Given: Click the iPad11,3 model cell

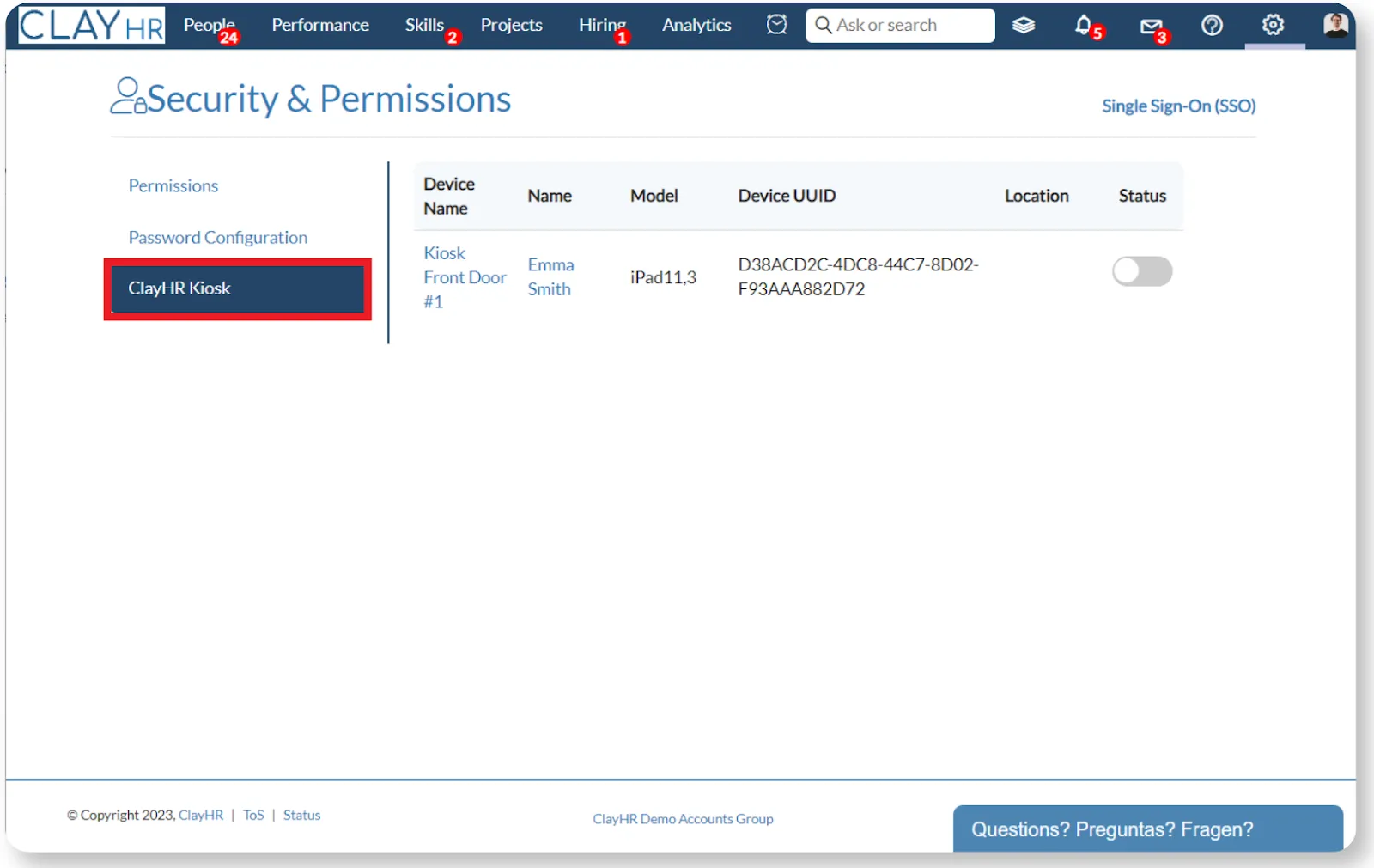Looking at the screenshot, I should [x=663, y=277].
